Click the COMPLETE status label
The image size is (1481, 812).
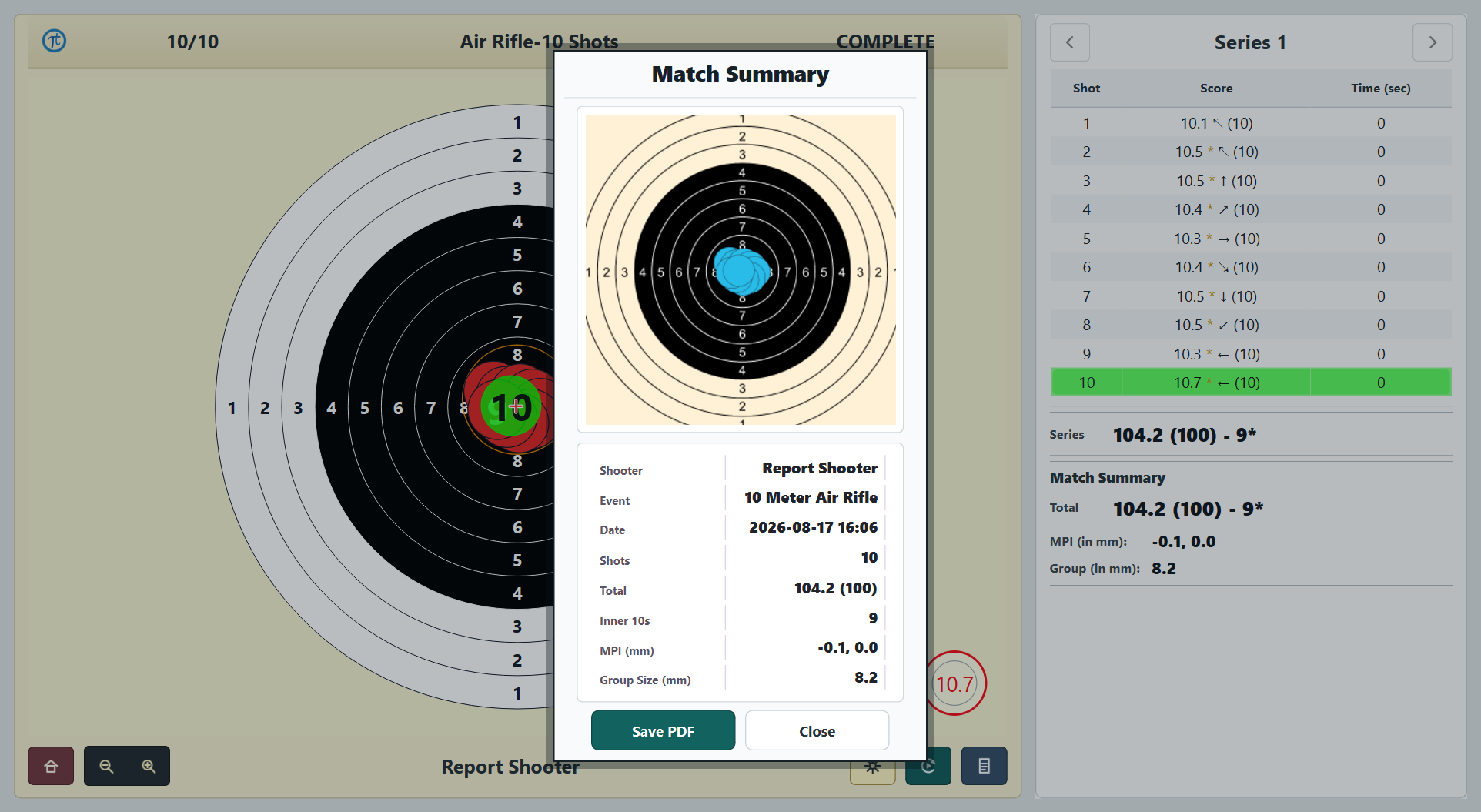[x=885, y=42]
